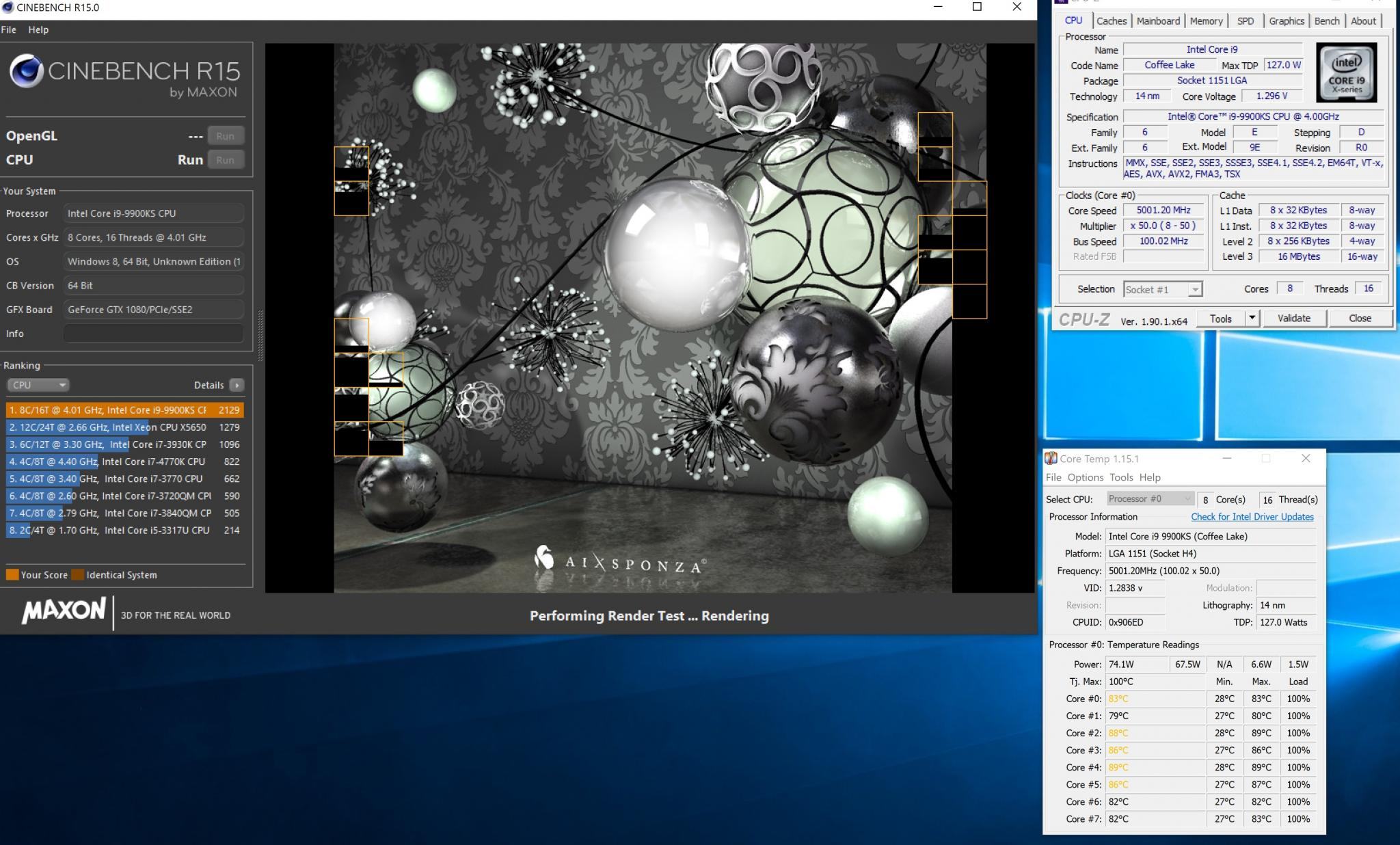Click the 74.1W Power value in Core Temp
The width and height of the screenshot is (1400, 845).
1136,665
